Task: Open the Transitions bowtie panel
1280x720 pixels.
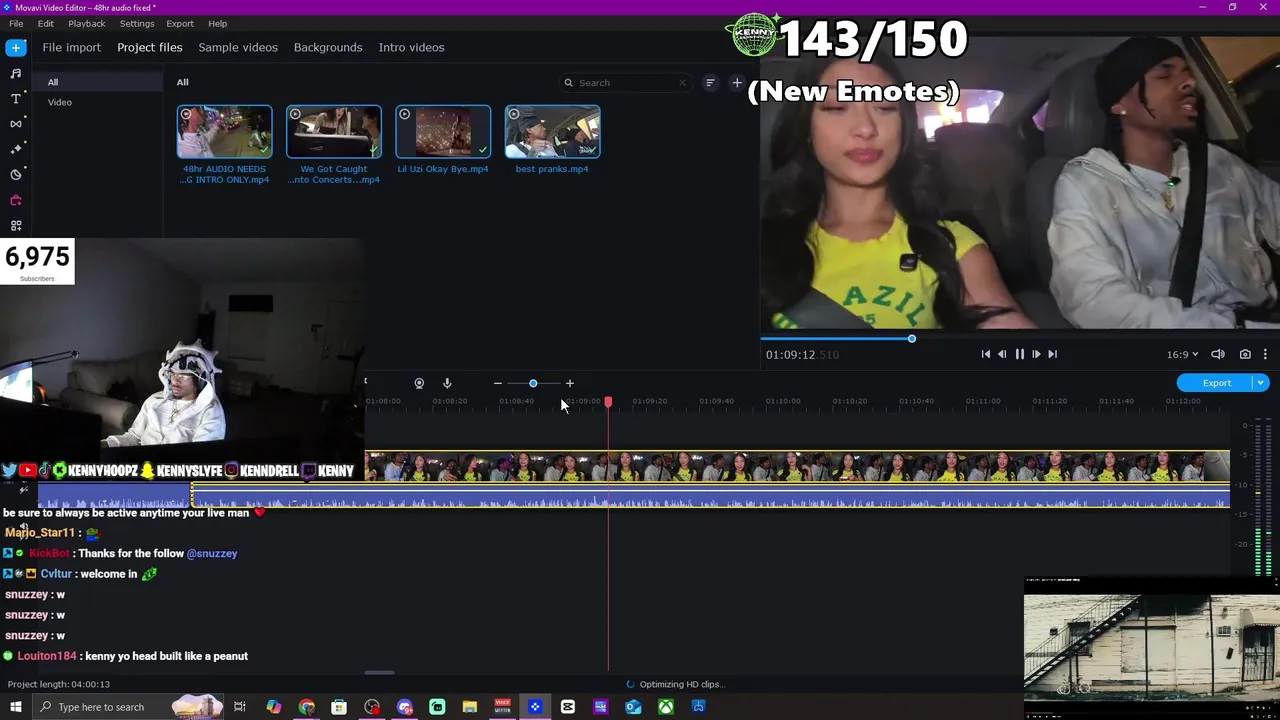Action: pyautogui.click(x=16, y=124)
